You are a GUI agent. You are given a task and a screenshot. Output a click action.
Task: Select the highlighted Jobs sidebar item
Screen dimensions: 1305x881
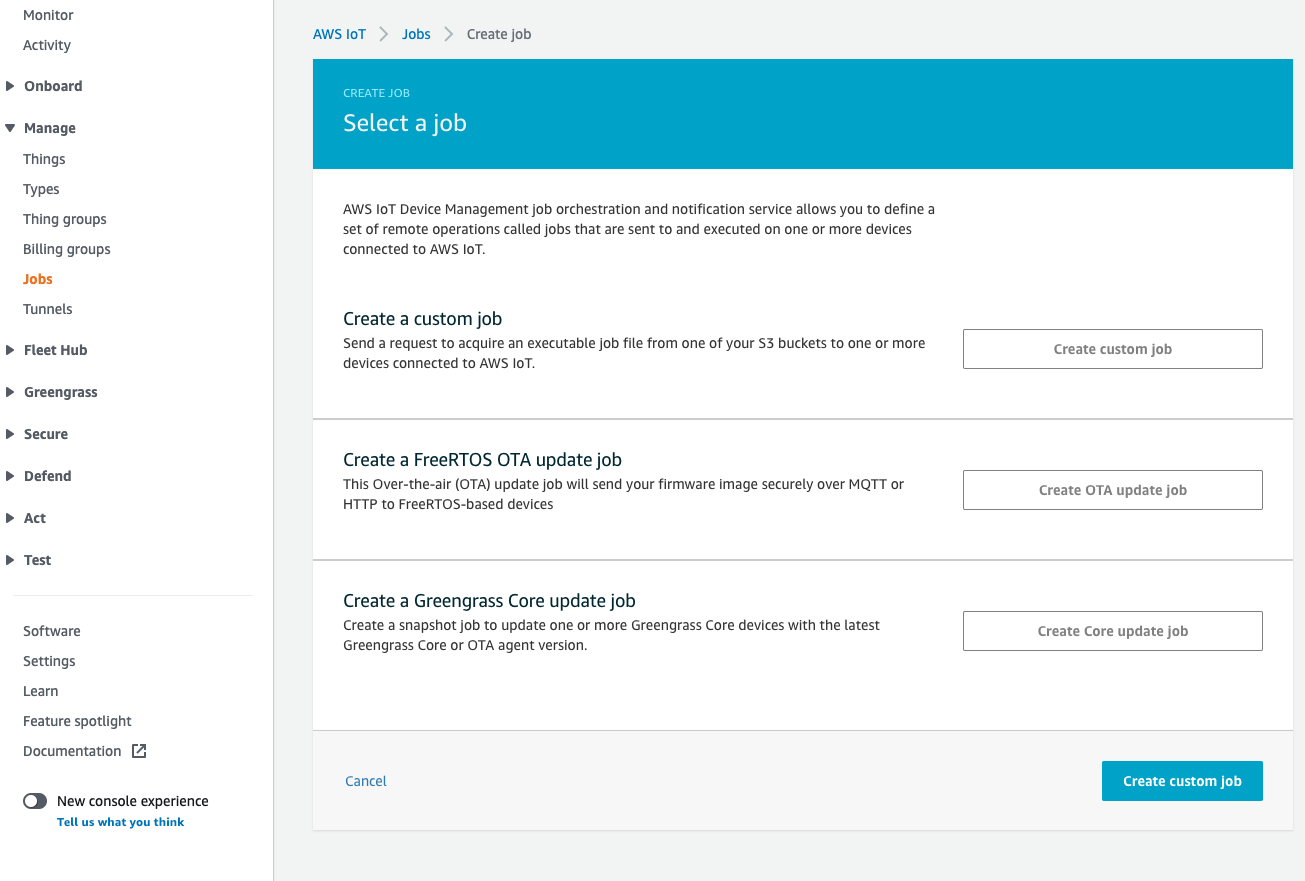(x=38, y=279)
